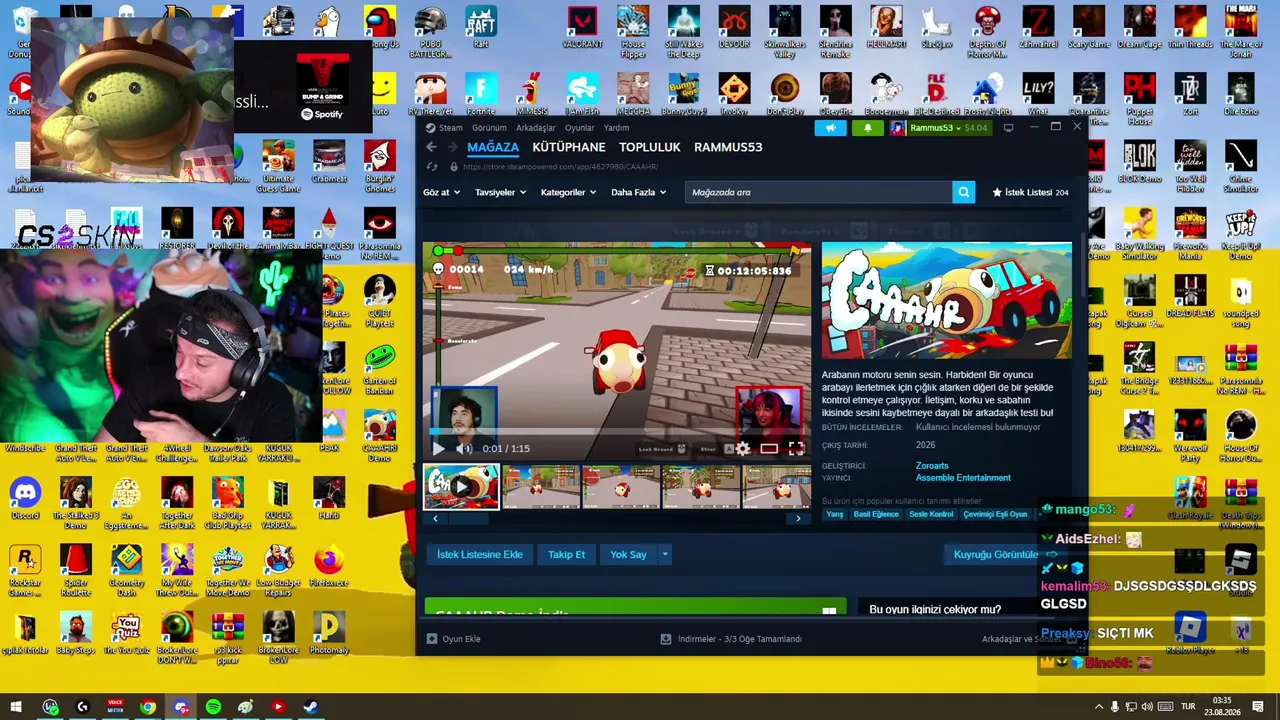The image size is (1280, 720).
Task: Open Discord from the desktop
Action: pos(25,498)
